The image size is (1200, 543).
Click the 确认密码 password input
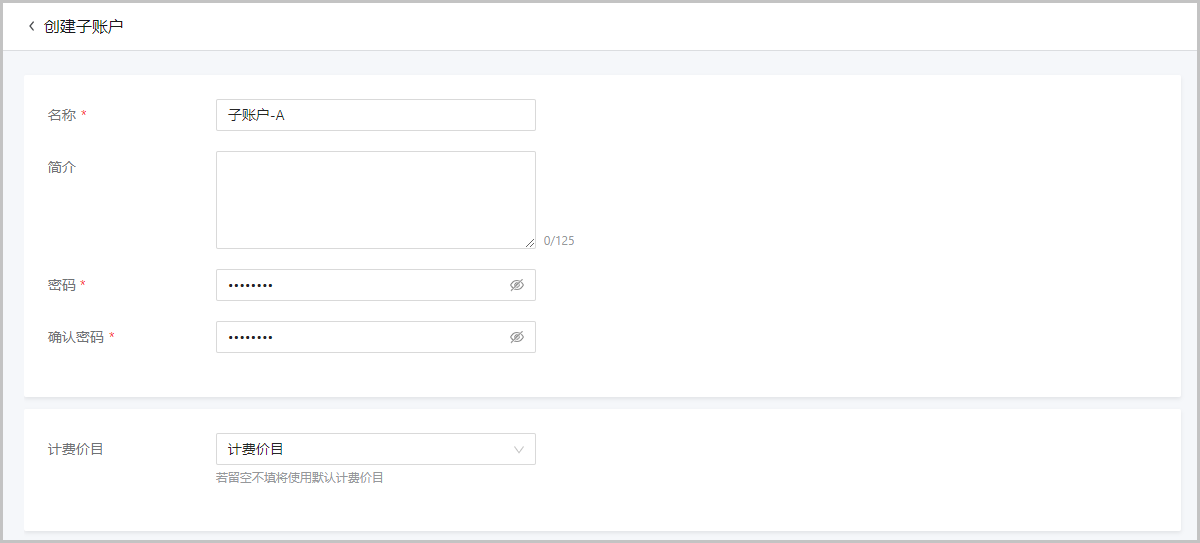point(360,337)
